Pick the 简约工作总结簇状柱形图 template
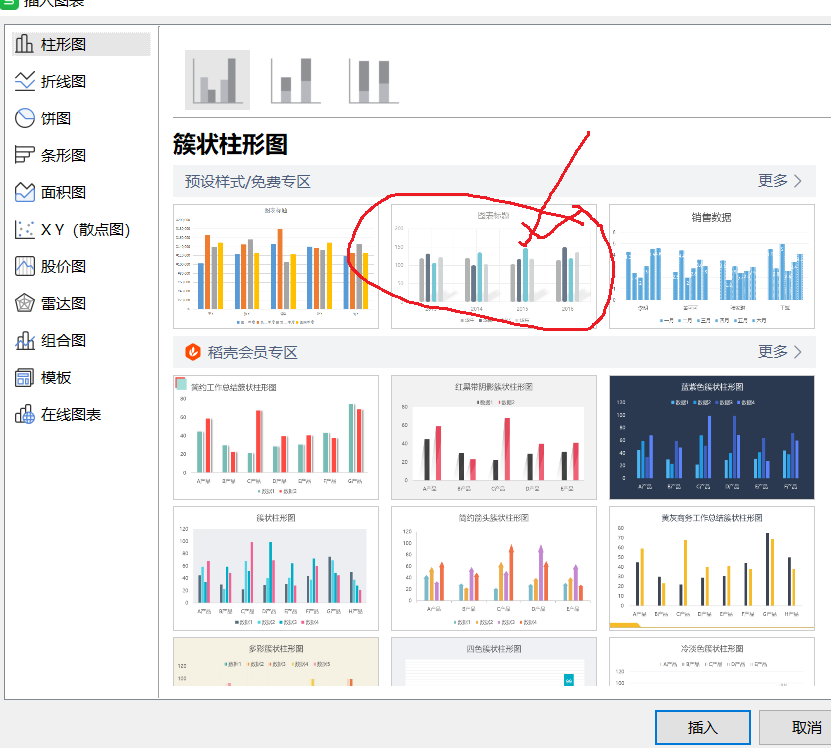Image resolution: width=831 pixels, height=748 pixels. tap(276, 437)
